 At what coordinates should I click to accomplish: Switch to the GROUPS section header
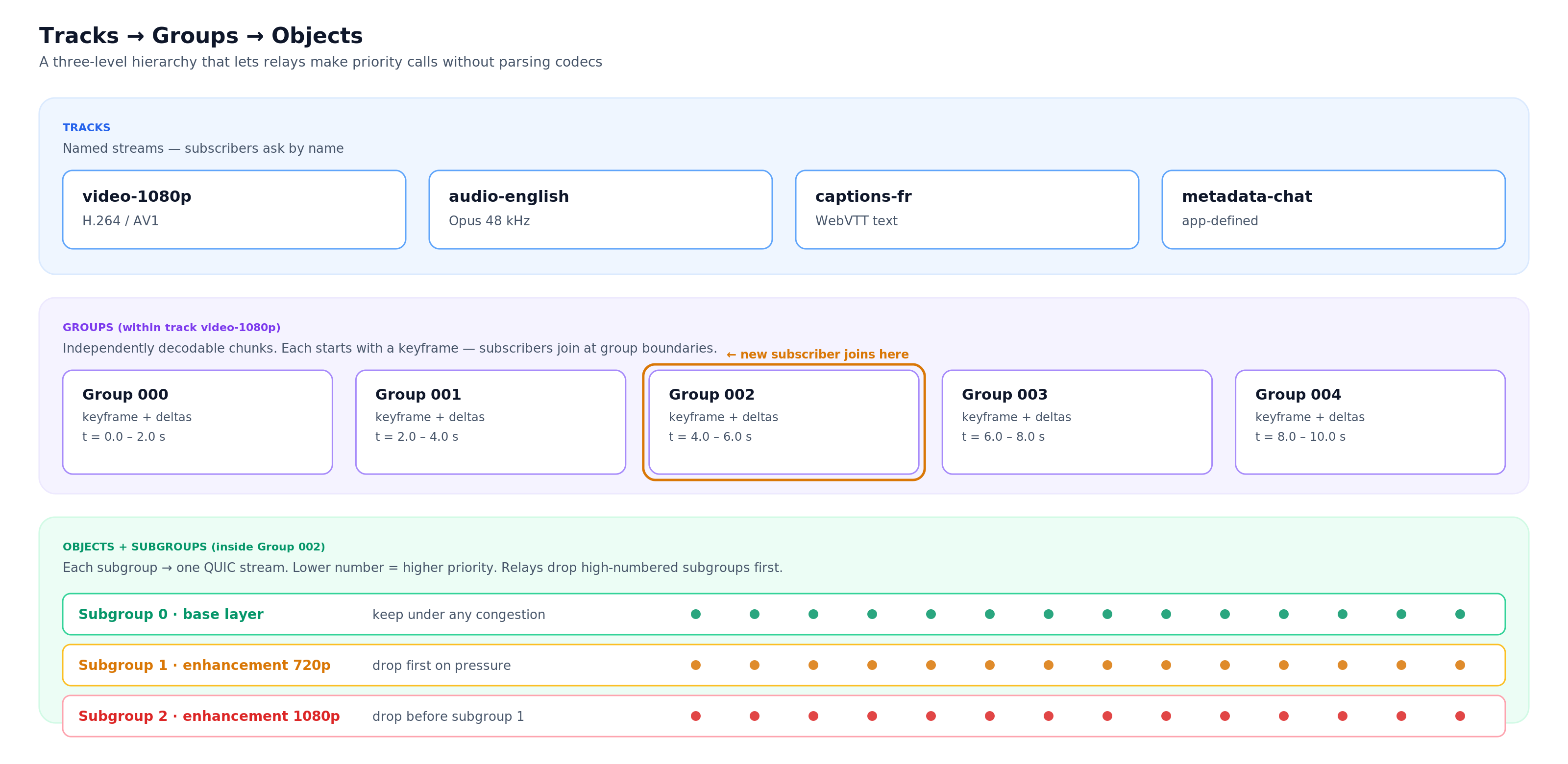[171, 327]
